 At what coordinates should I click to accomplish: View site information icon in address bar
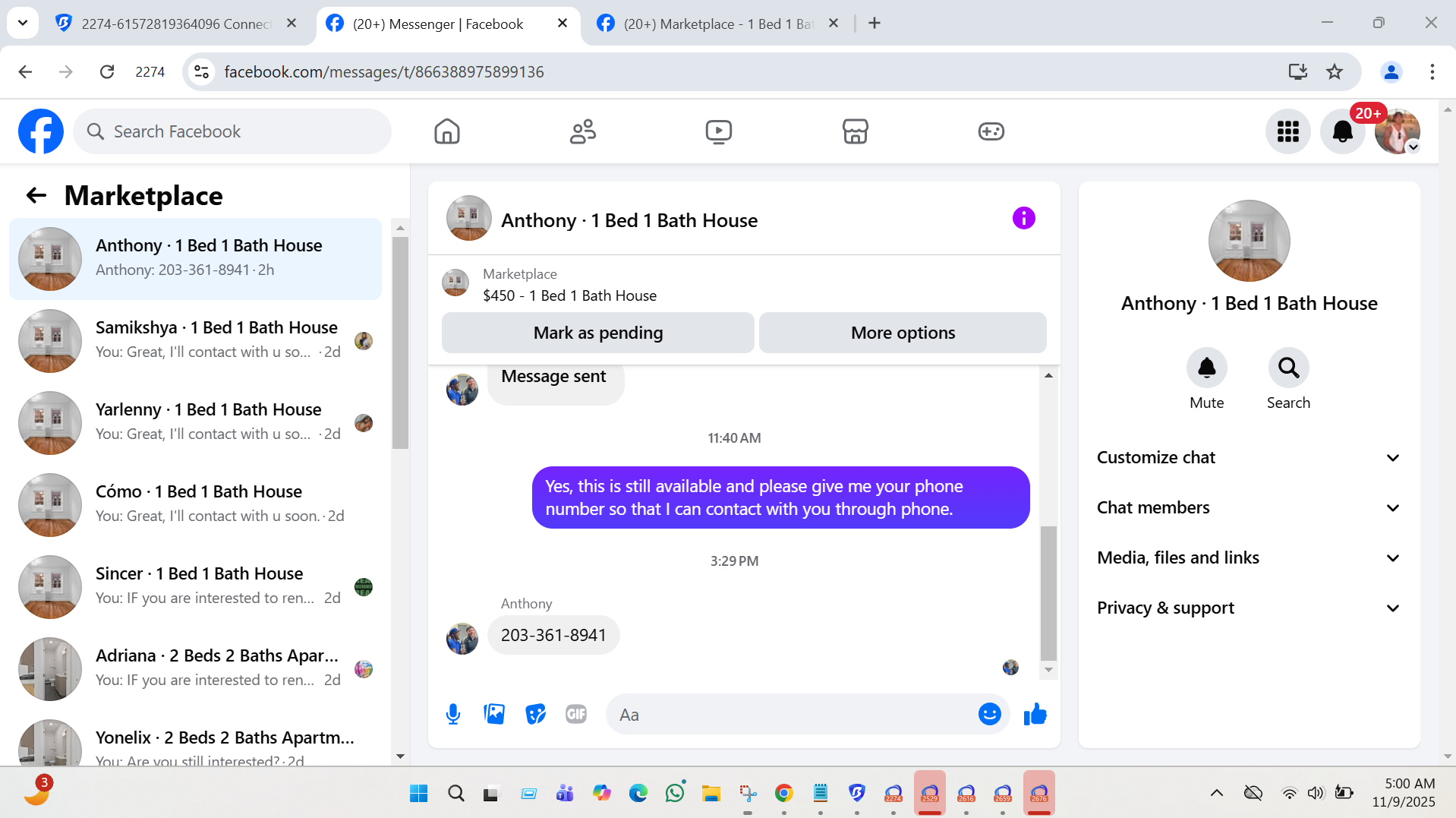(201, 71)
